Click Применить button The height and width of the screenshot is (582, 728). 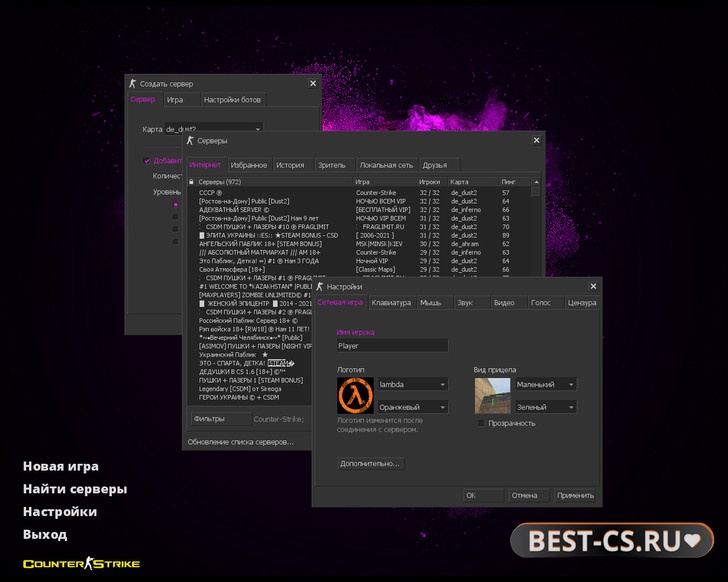click(x=576, y=495)
